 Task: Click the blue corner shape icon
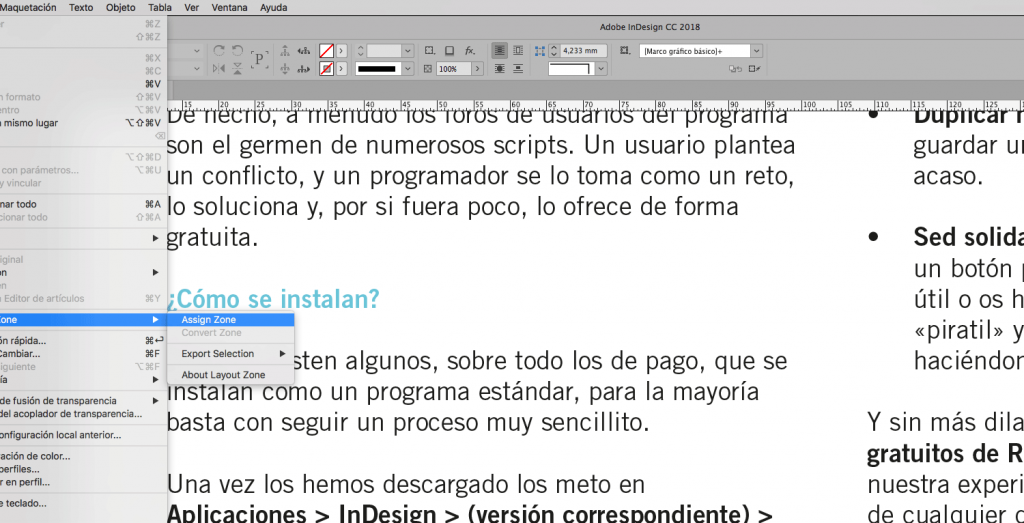coord(540,50)
